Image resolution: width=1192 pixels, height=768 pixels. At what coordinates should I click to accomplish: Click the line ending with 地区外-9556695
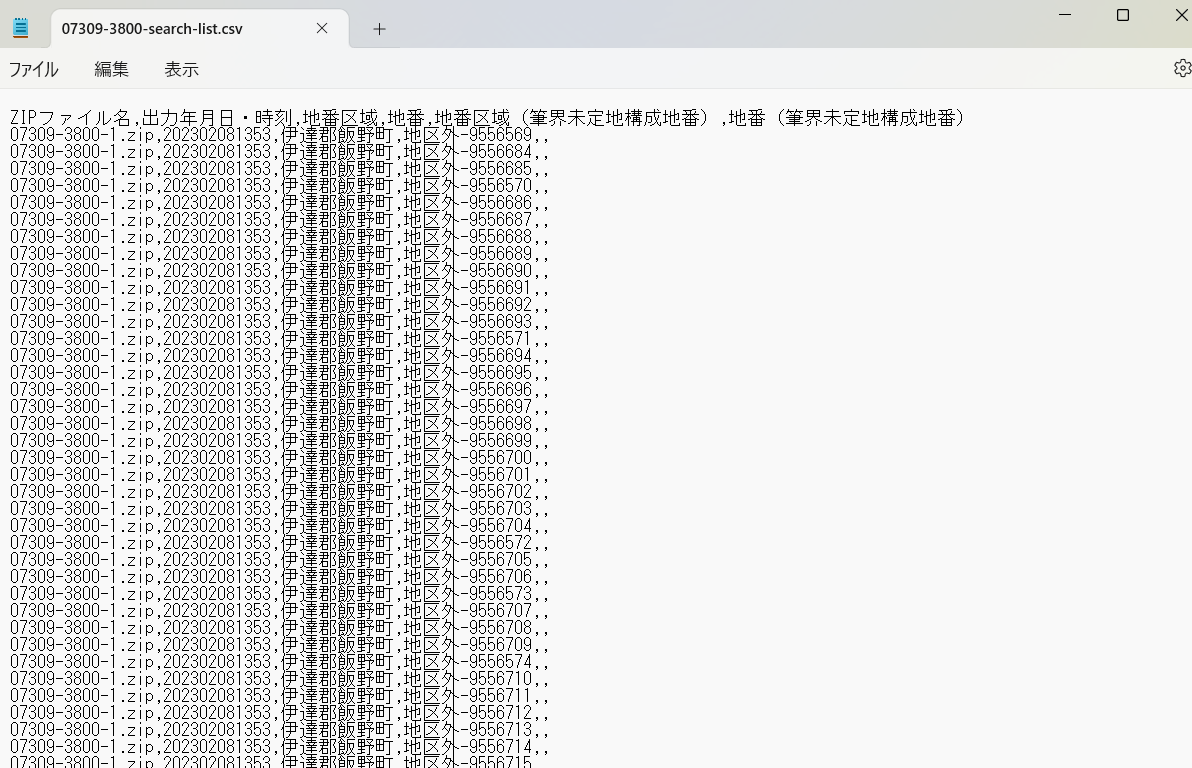[279, 373]
